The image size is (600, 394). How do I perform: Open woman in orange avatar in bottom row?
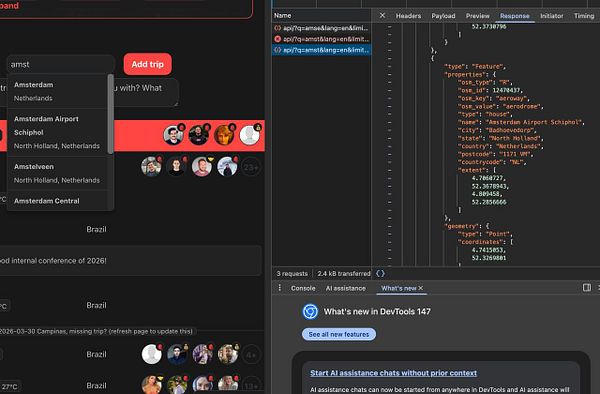pos(152,385)
